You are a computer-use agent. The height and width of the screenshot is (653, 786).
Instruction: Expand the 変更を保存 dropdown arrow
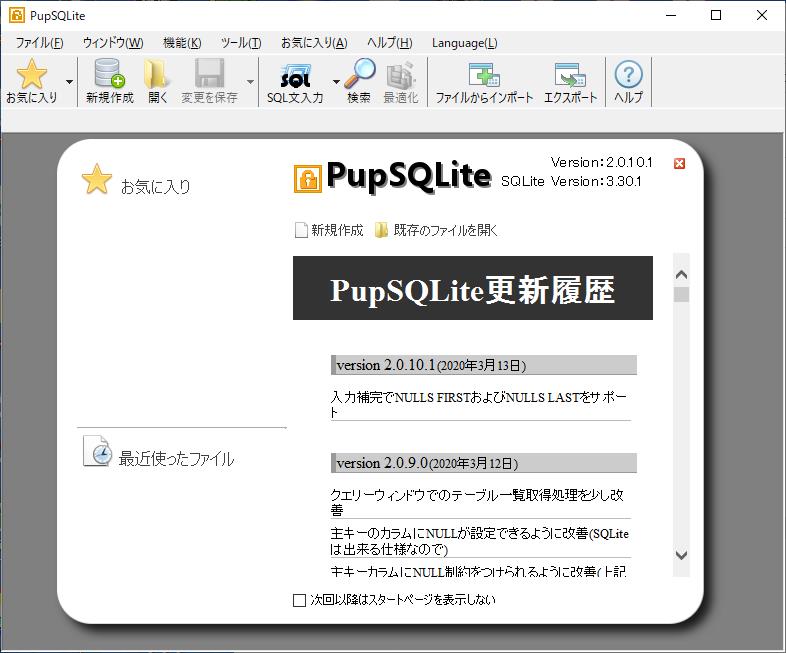[250, 82]
